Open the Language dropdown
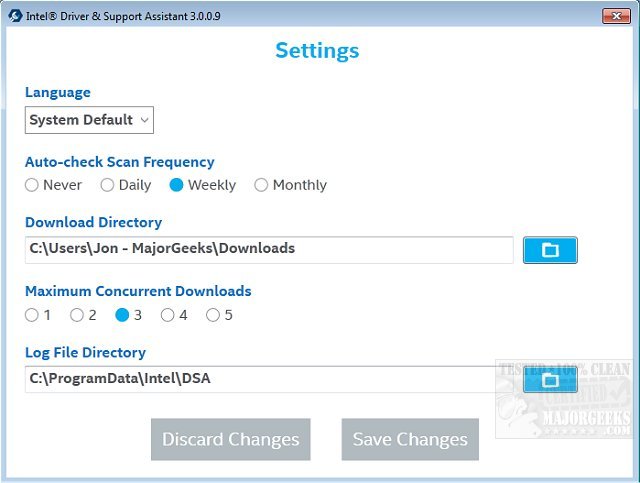 [x=89, y=120]
